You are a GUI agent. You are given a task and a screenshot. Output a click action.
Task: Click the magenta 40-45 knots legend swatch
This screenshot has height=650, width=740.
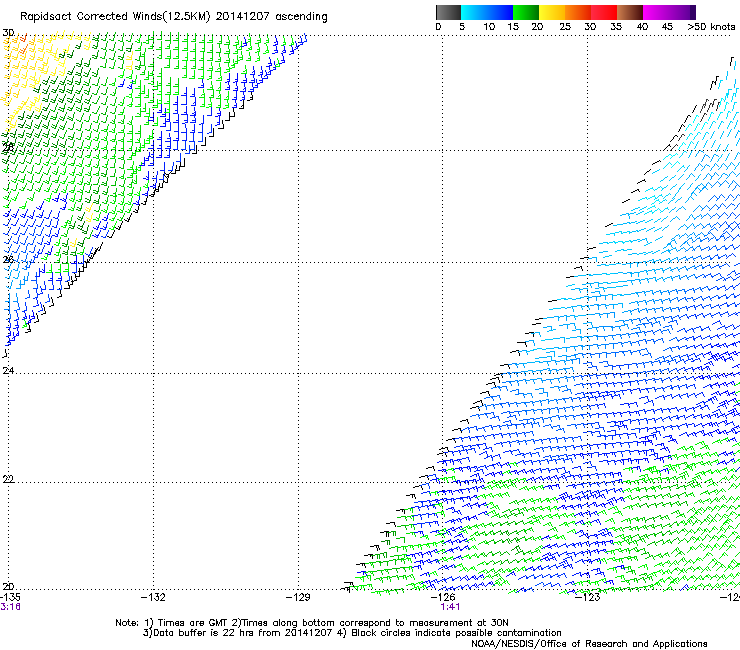[x=656, y=12]
